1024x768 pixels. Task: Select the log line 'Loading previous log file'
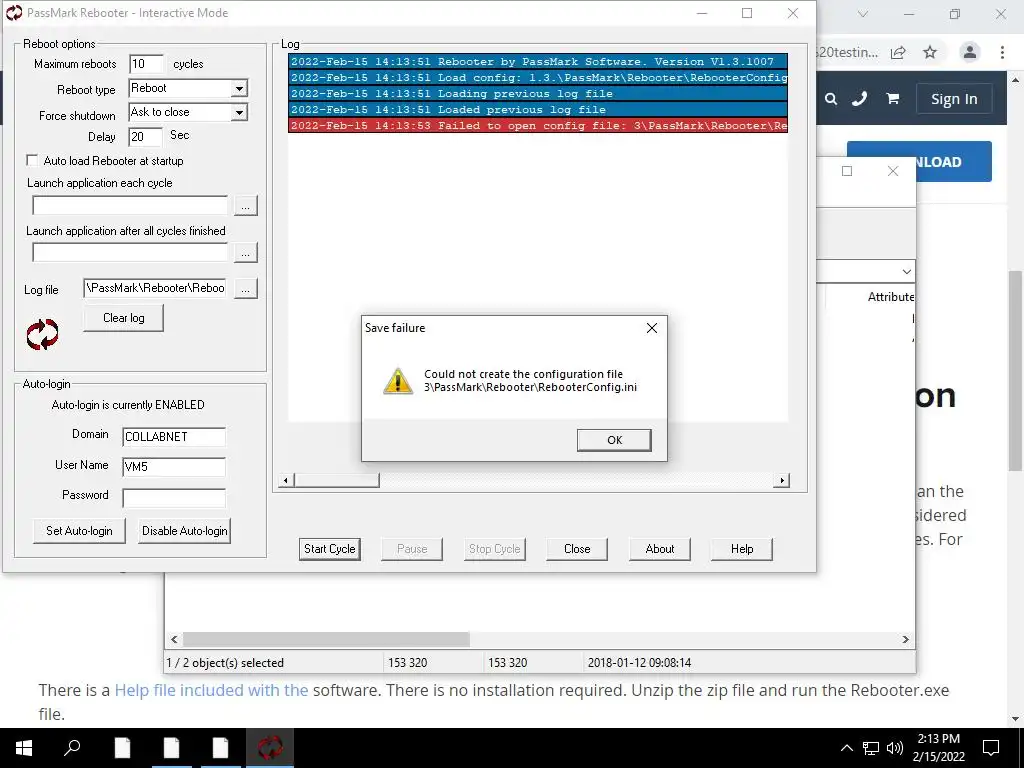point(538,93)
